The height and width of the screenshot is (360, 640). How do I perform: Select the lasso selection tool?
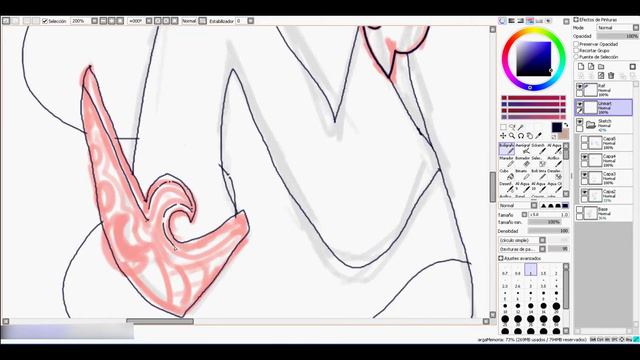(x=512, y=127)
